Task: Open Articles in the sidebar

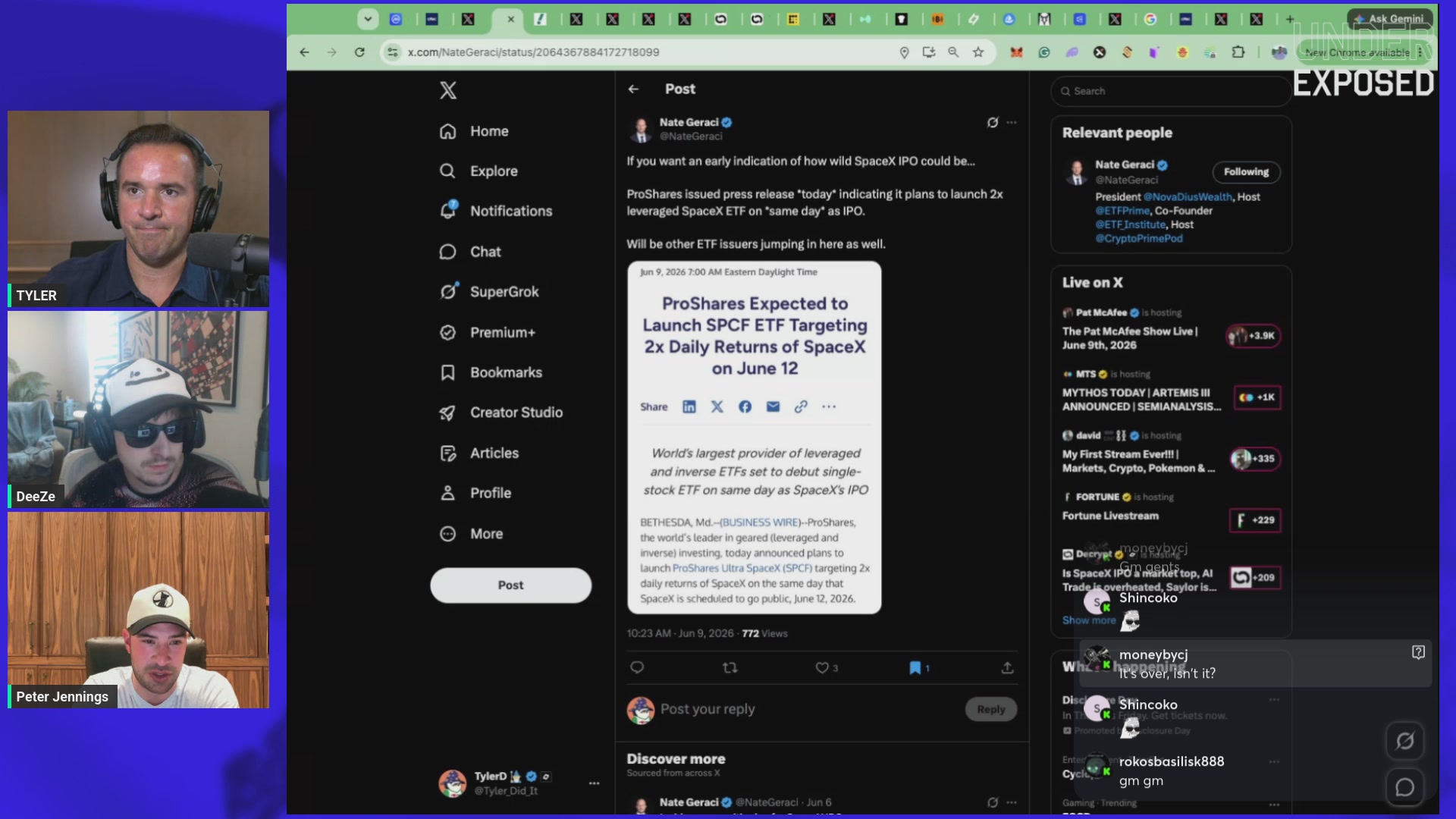Action: point(479,453)
